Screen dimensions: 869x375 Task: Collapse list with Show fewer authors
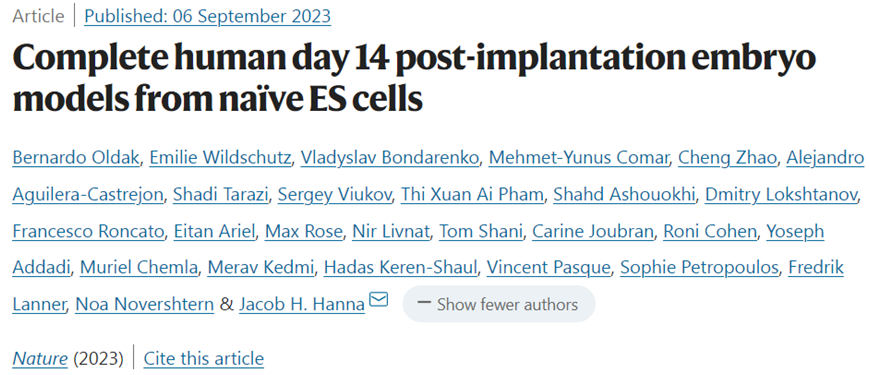tap(498, 304)
